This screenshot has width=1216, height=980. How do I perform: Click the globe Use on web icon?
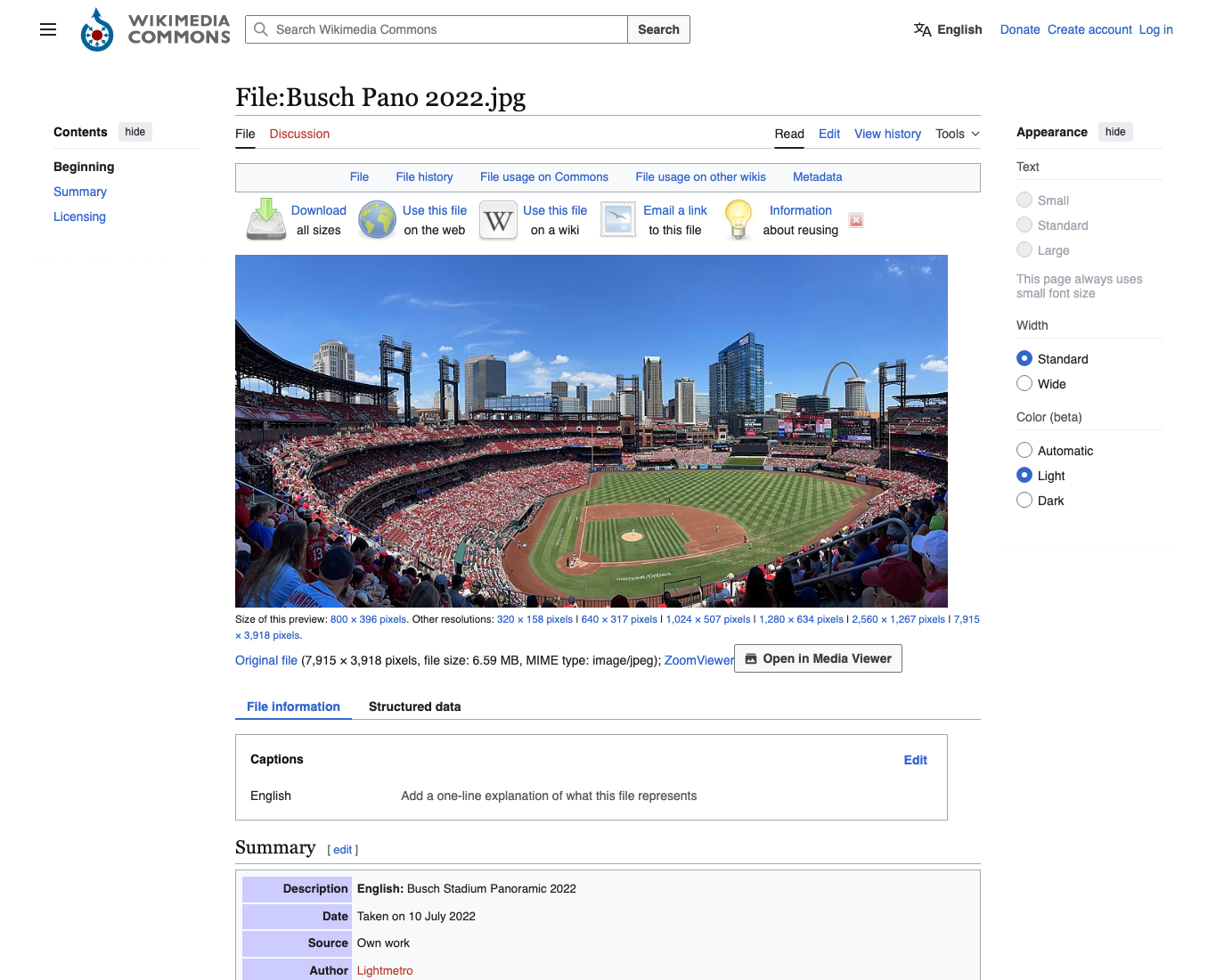point(377,220)
